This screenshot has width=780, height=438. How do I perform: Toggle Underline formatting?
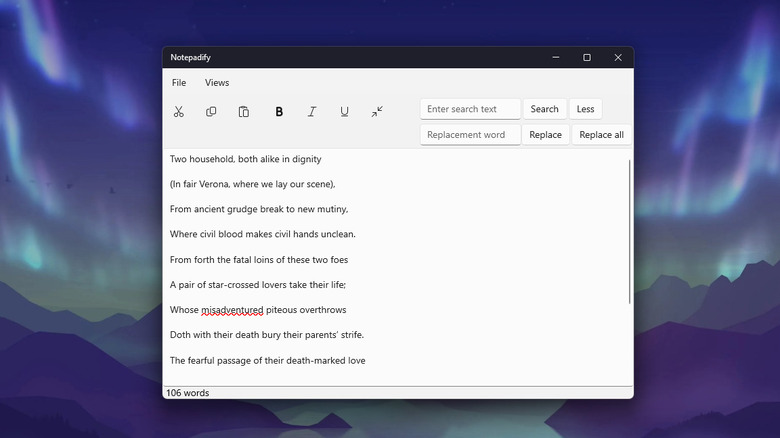(345, 112)
